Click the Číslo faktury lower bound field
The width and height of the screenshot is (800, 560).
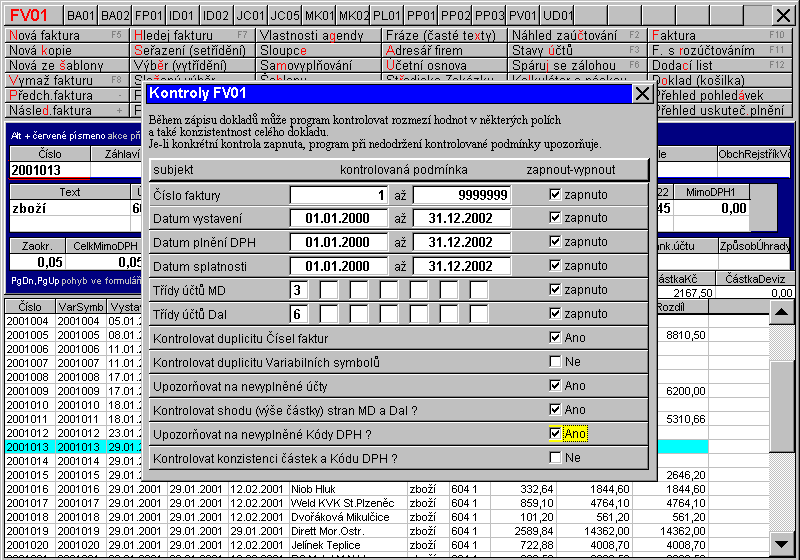click(339, 194)
